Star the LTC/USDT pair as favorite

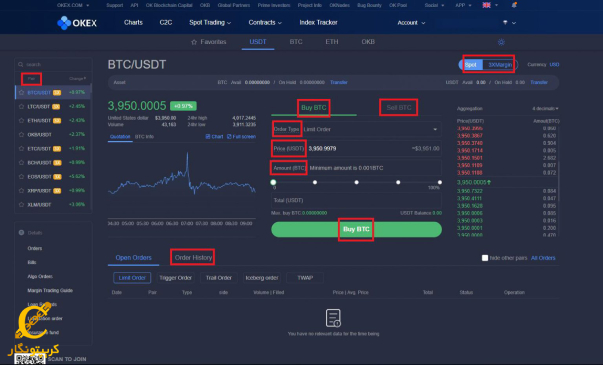click(22, 107)
